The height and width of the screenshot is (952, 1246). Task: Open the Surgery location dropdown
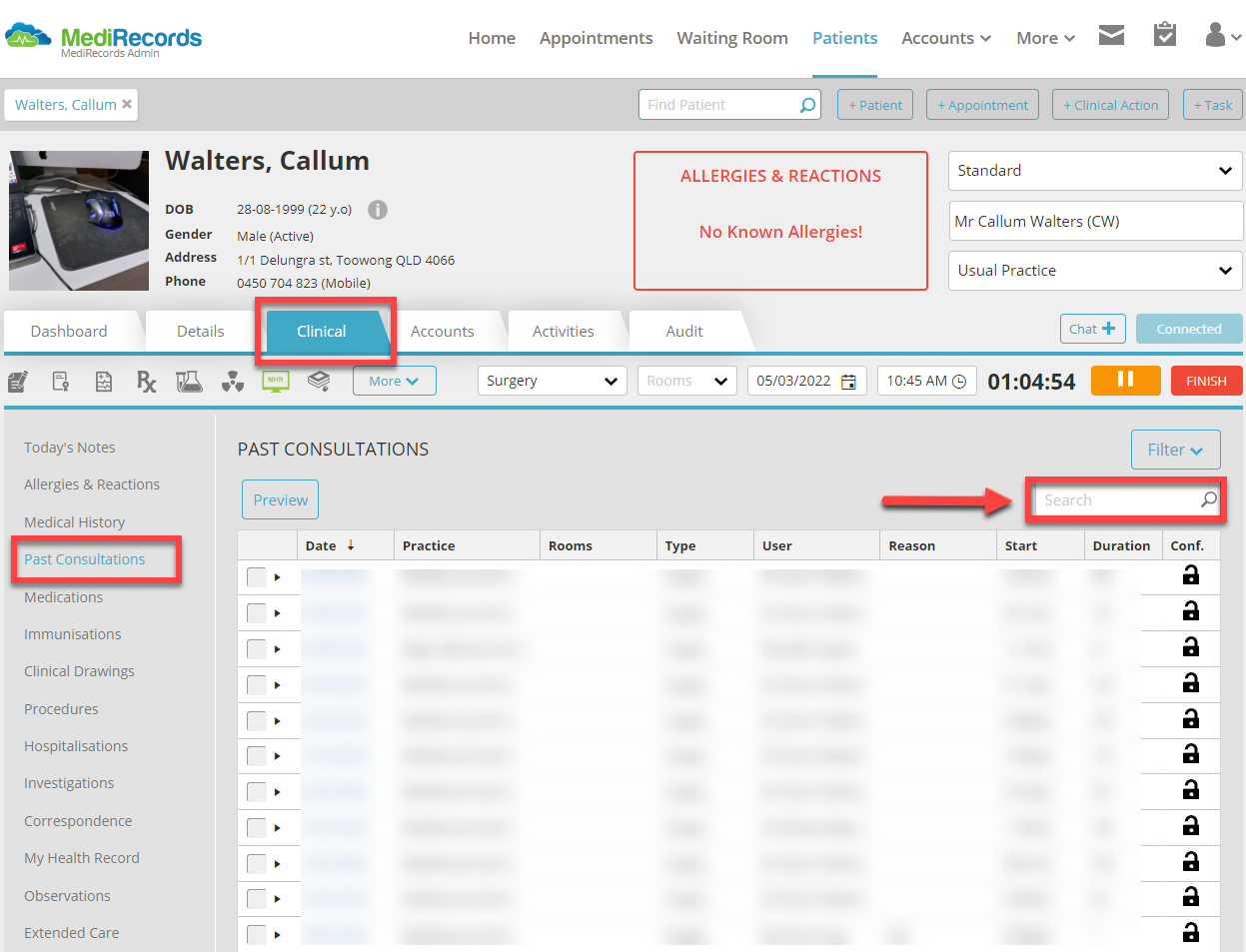553,381
